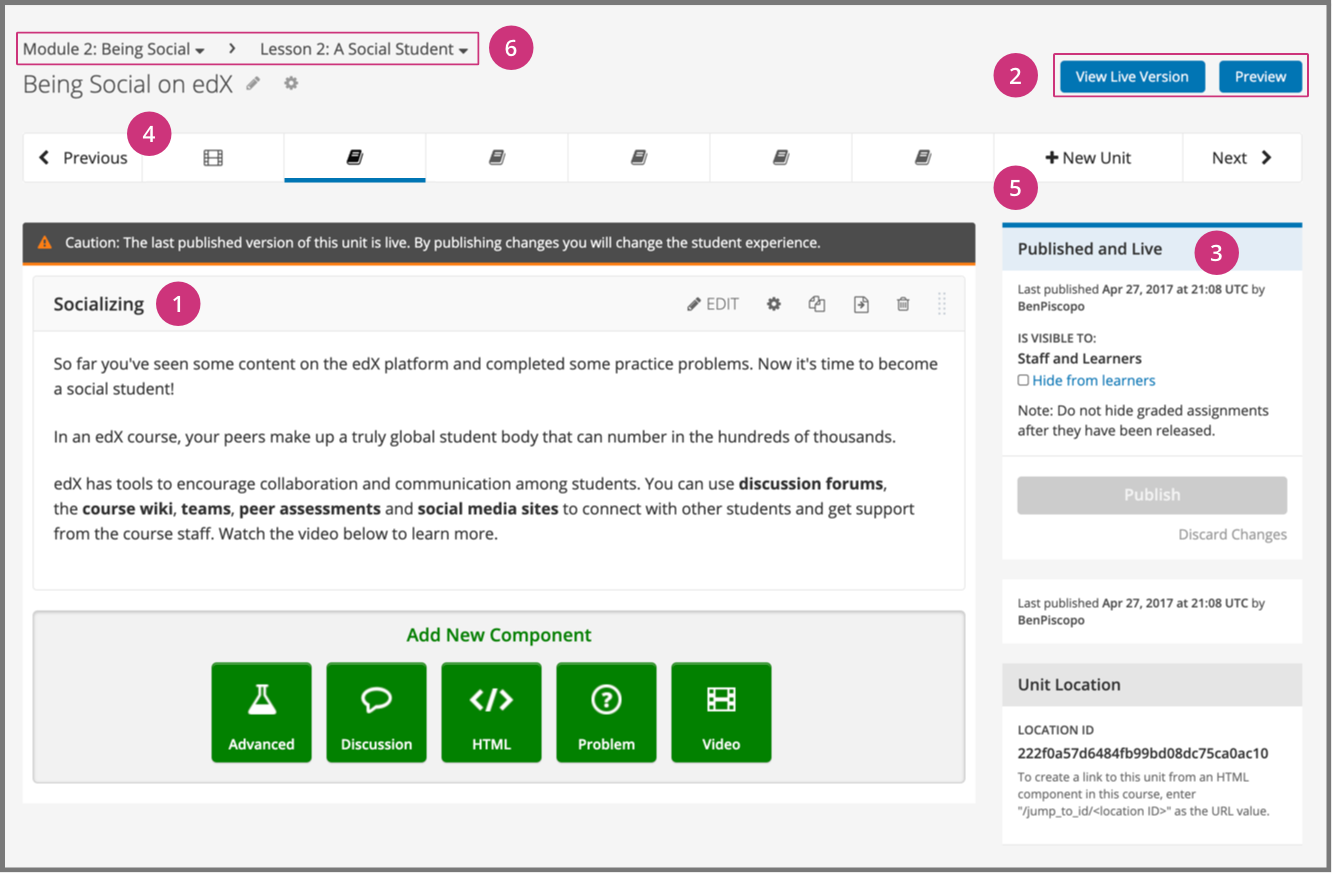1332x873 pixels.
Task: Expand Module 2: Being Social dropdown
Action: tap(114, 49)
